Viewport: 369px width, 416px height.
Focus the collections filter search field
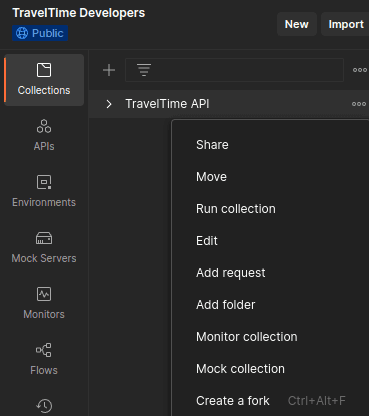(234, 70)
